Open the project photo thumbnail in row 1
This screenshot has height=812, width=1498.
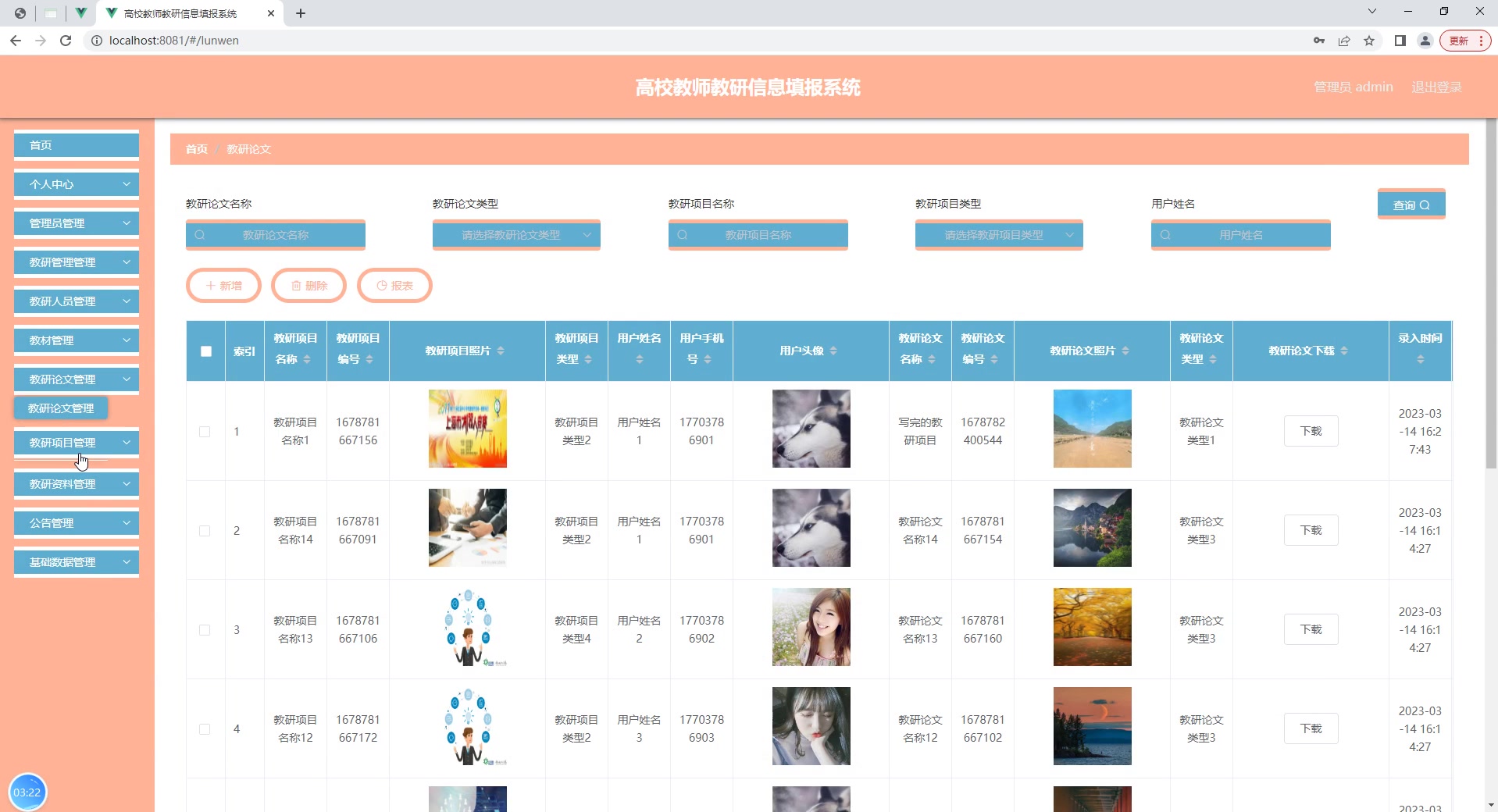pos(468,429)
